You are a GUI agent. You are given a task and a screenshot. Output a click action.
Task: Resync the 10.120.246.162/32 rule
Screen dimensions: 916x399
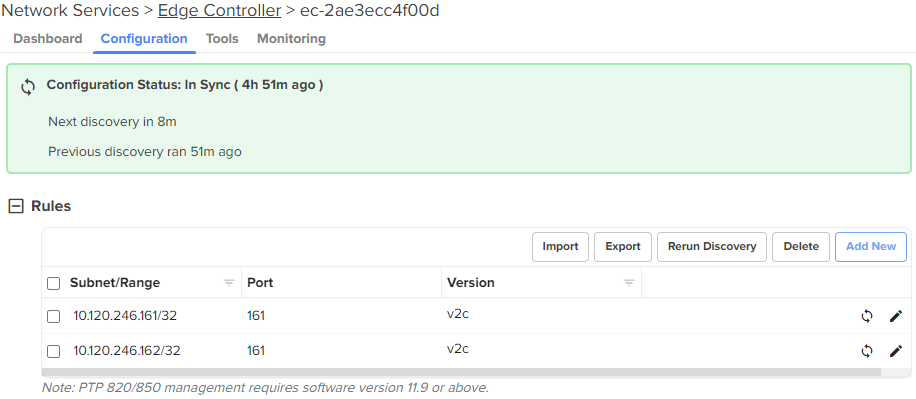pyautogui.click(x=867, y=351)
